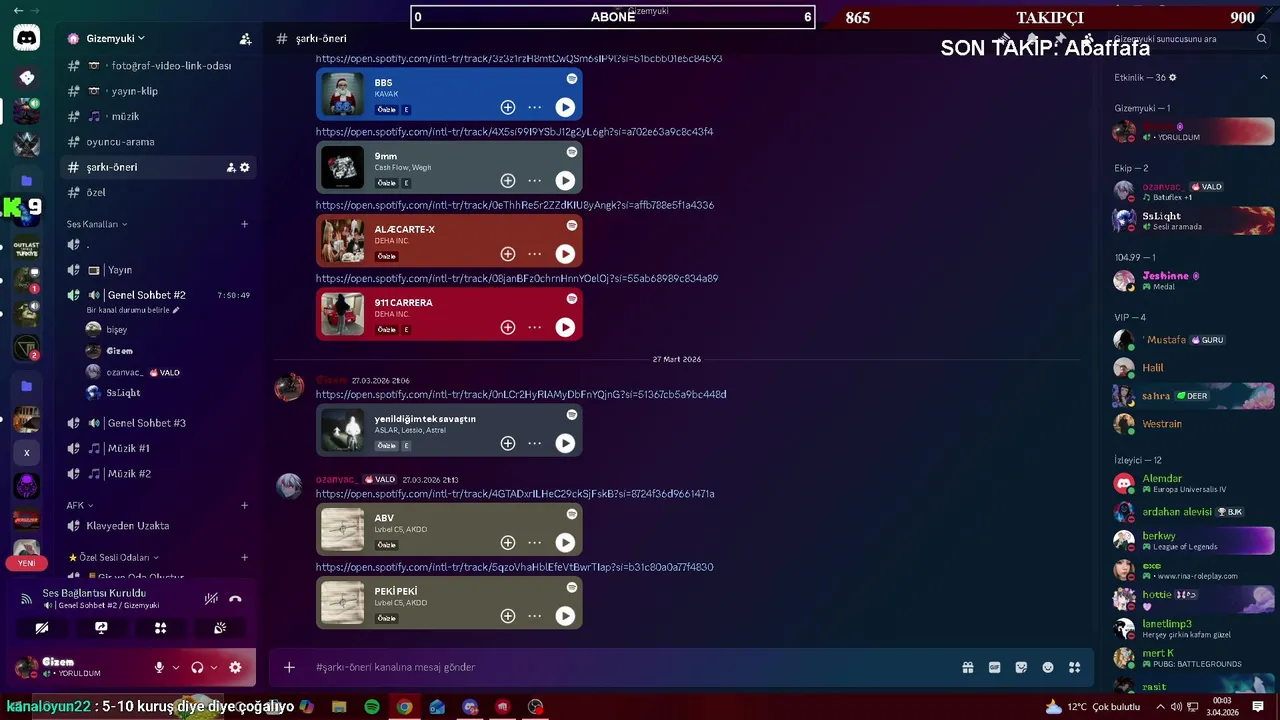The width and height of the screenshot is (1280, 720).
Task: Click the server search magnifier icon
Action: click(x=1261, y=39)
